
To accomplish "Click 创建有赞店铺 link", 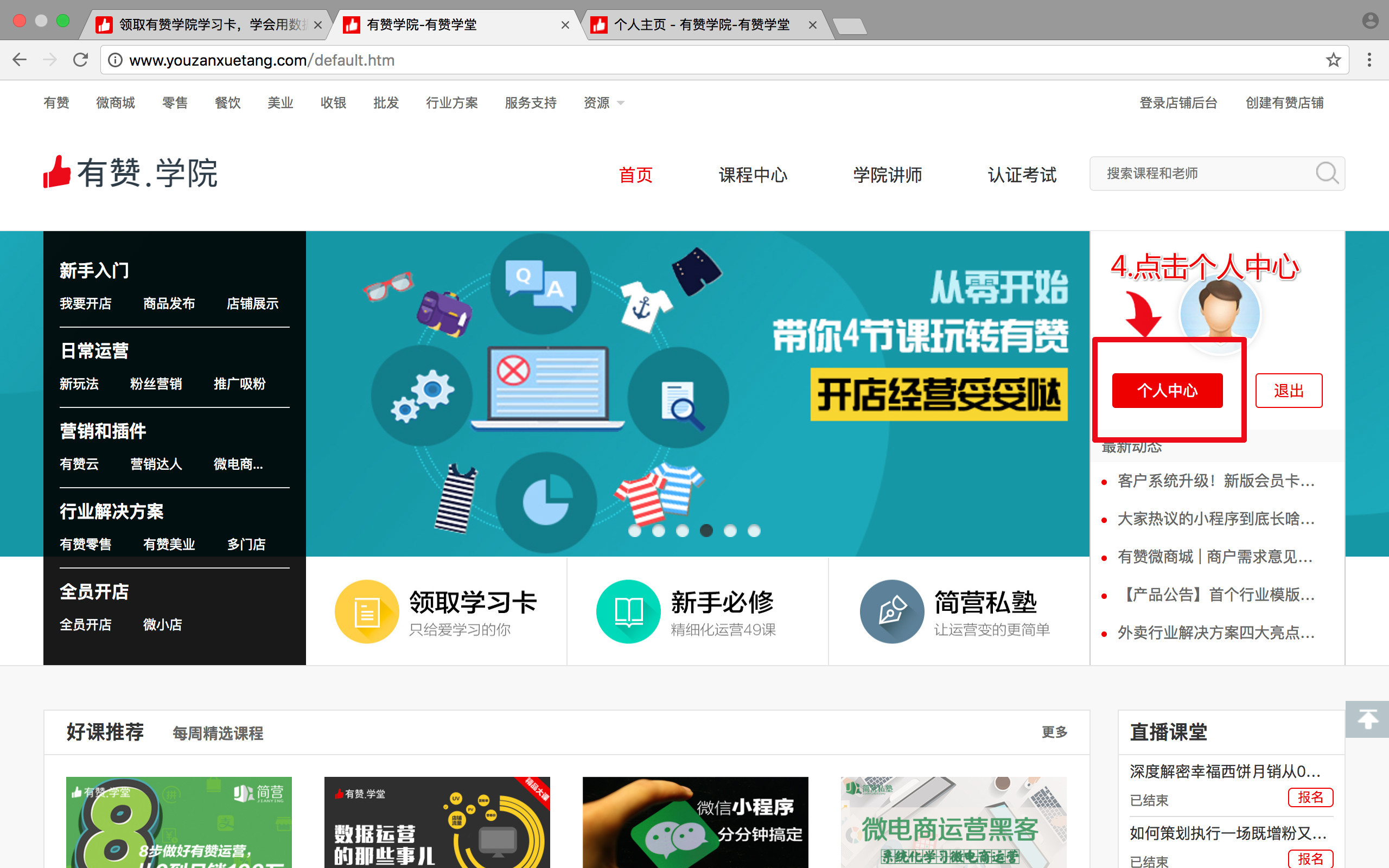I will coord(1284,103).
